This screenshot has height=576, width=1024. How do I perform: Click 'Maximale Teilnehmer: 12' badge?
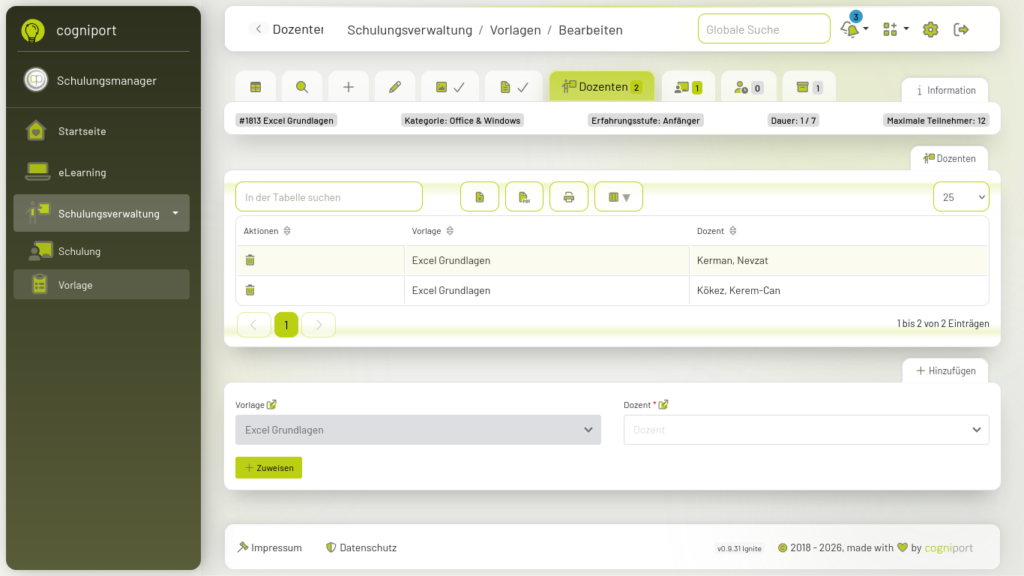[936, 120]
